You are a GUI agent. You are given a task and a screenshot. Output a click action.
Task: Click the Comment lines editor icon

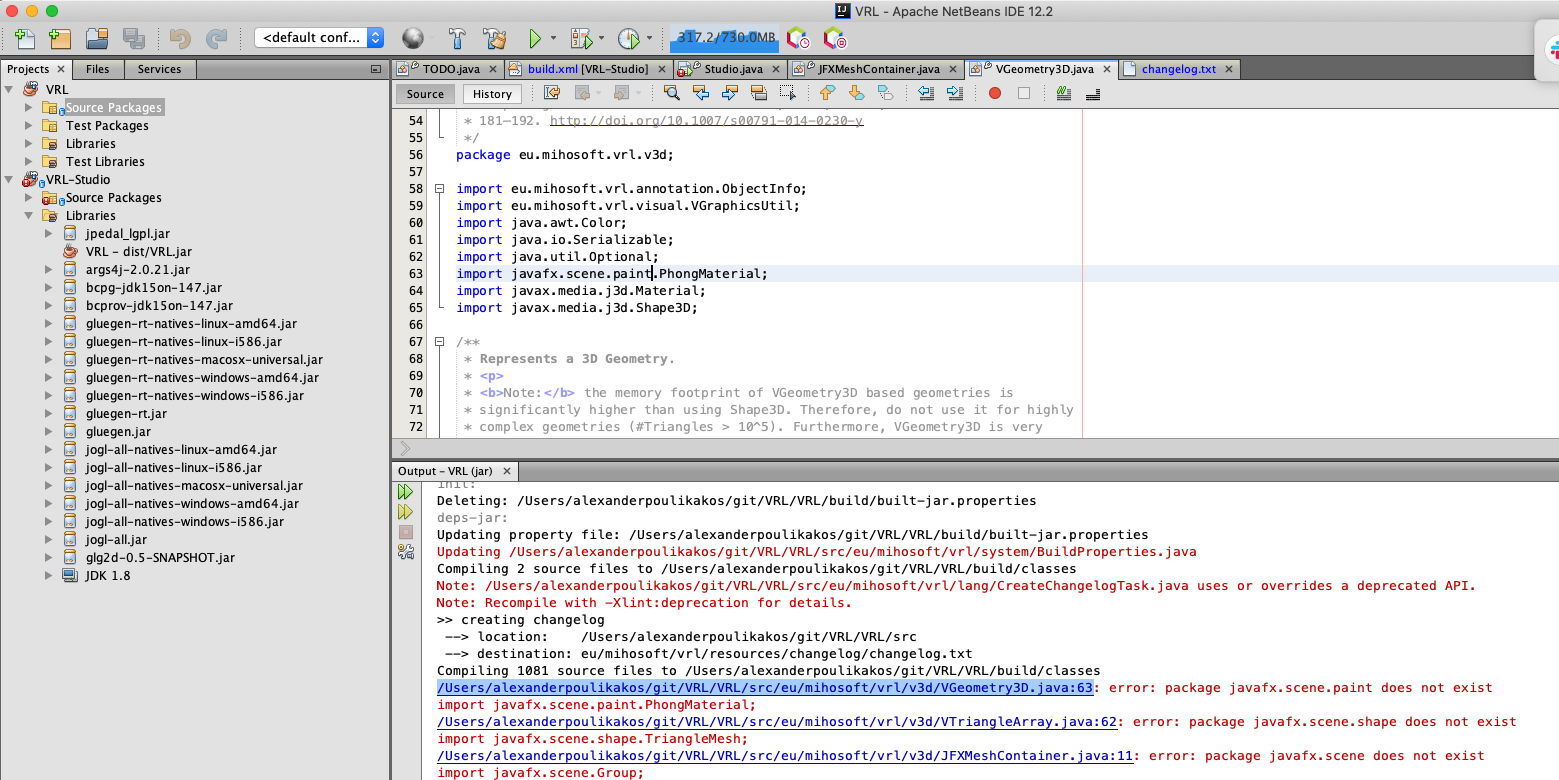click(1063, 93)
